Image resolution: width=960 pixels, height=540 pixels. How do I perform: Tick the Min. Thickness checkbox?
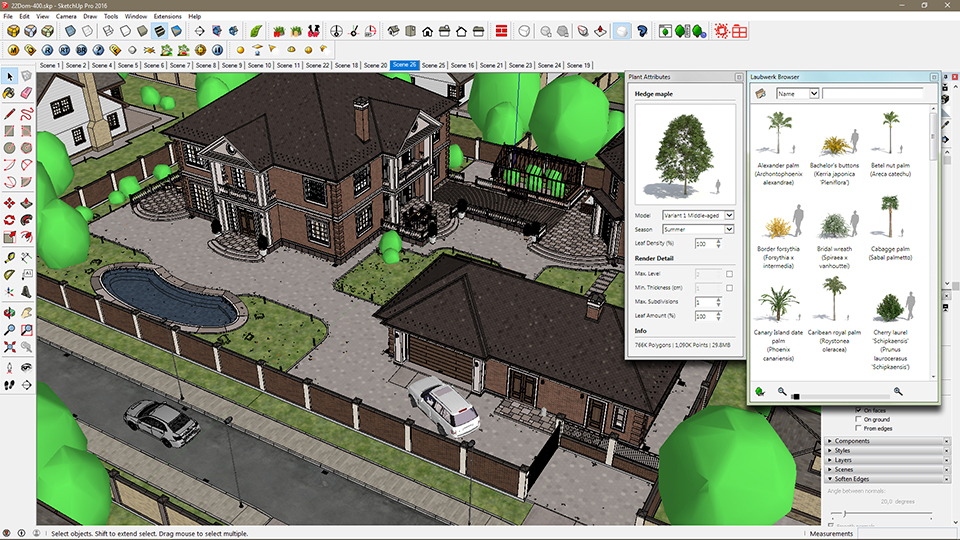(729, 288)
